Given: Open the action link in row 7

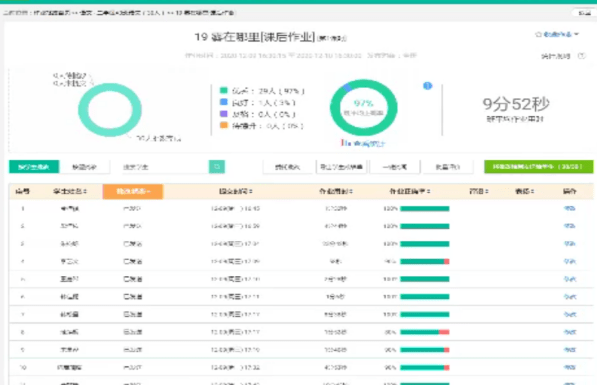Looking at the screenshot, I should (x=570, y=315).
